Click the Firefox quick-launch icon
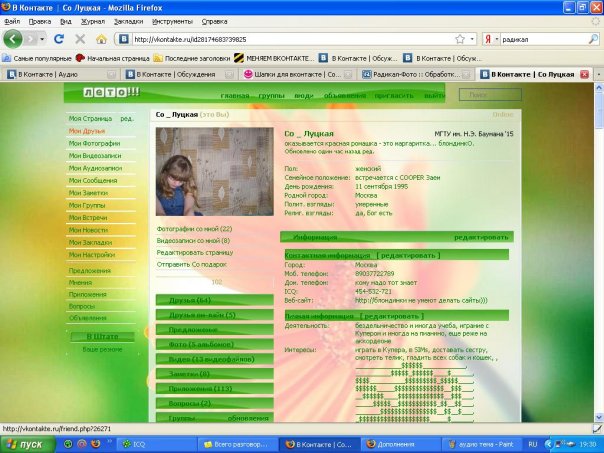The image size is (604, 453). (96, 444)
